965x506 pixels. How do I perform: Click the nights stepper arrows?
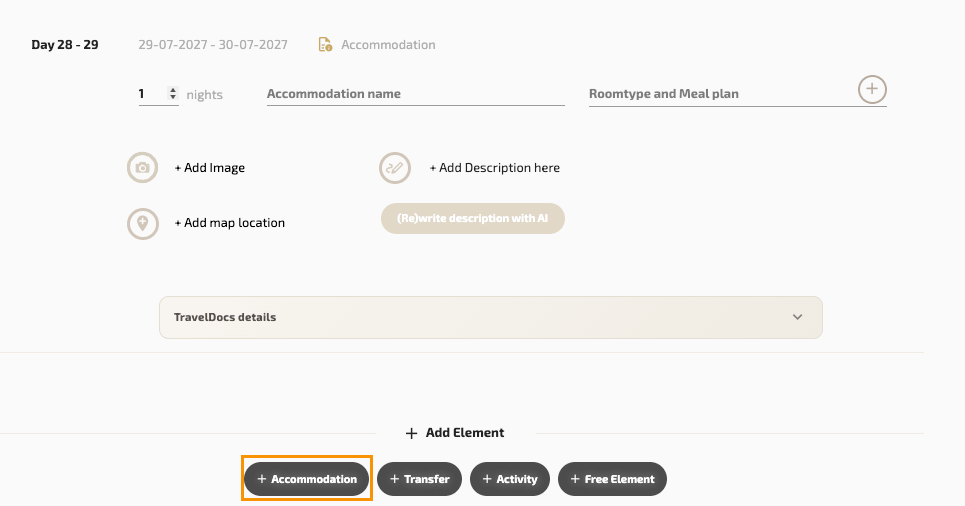[x=173, y=94]
